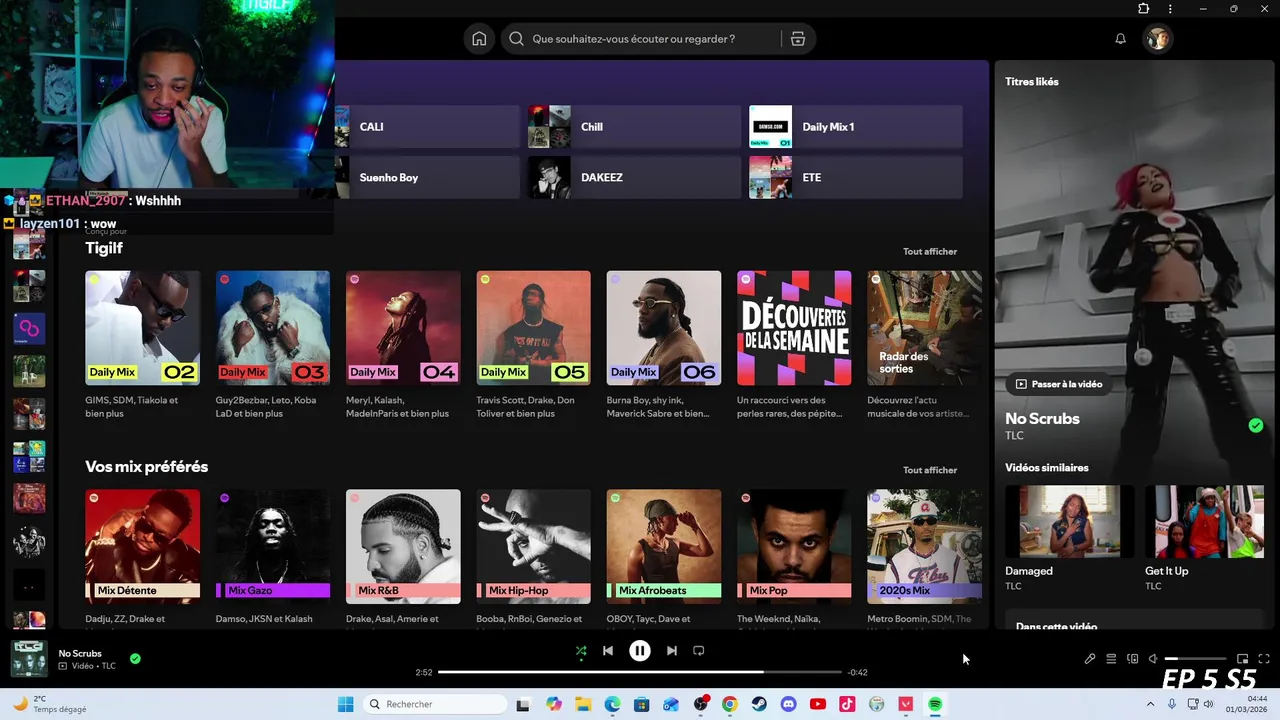Image resolution: width=1280 pixels, height=720 pixels.
Task: Click No Scrubs title in video panel
Action: coord(1042,418)
